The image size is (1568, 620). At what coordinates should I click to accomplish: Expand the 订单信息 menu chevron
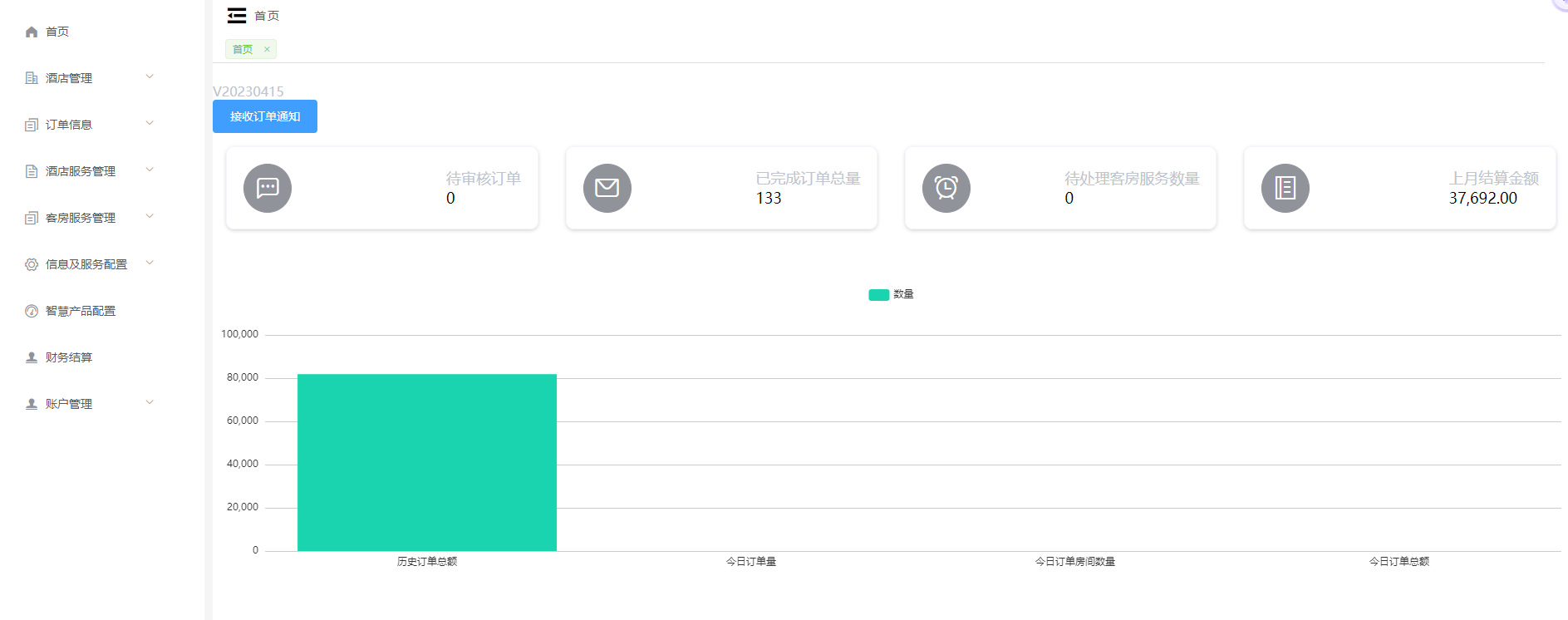tap(150, 123)
